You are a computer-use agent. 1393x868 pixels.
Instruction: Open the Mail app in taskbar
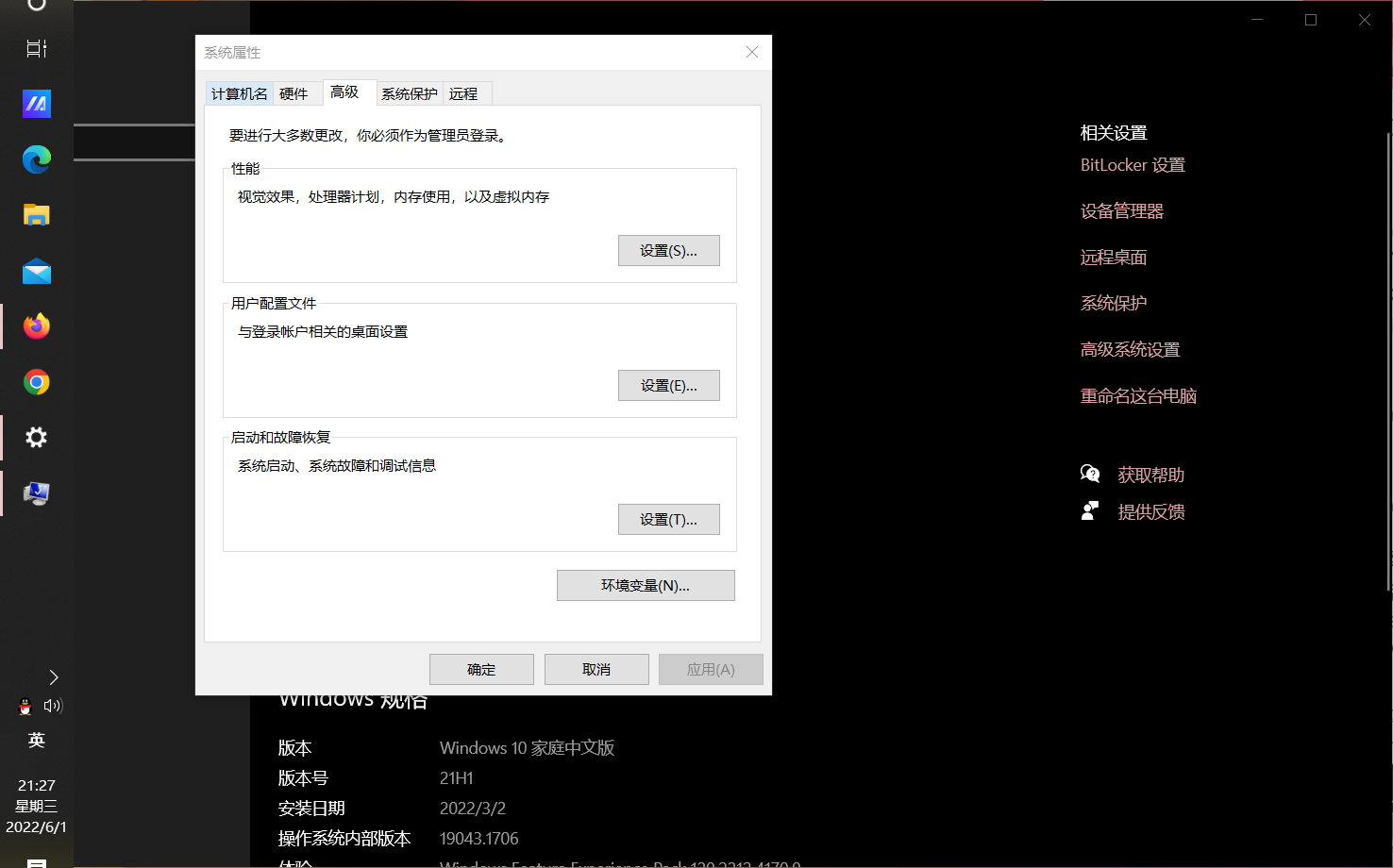coord(37,272)
